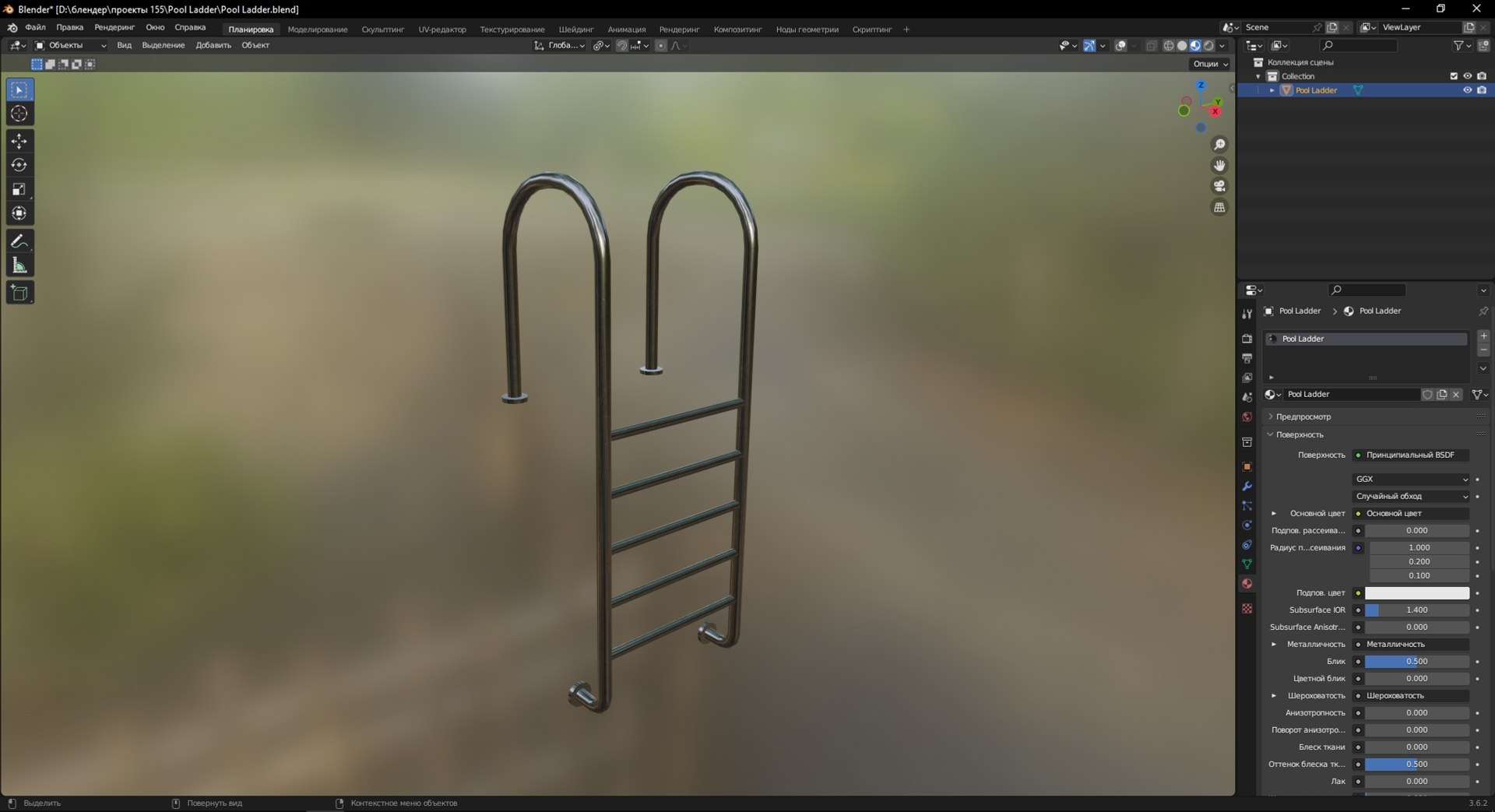Switch to Шейдинг workspace tab
This screenshot has height=812, width=1495.
click(576, 30)
